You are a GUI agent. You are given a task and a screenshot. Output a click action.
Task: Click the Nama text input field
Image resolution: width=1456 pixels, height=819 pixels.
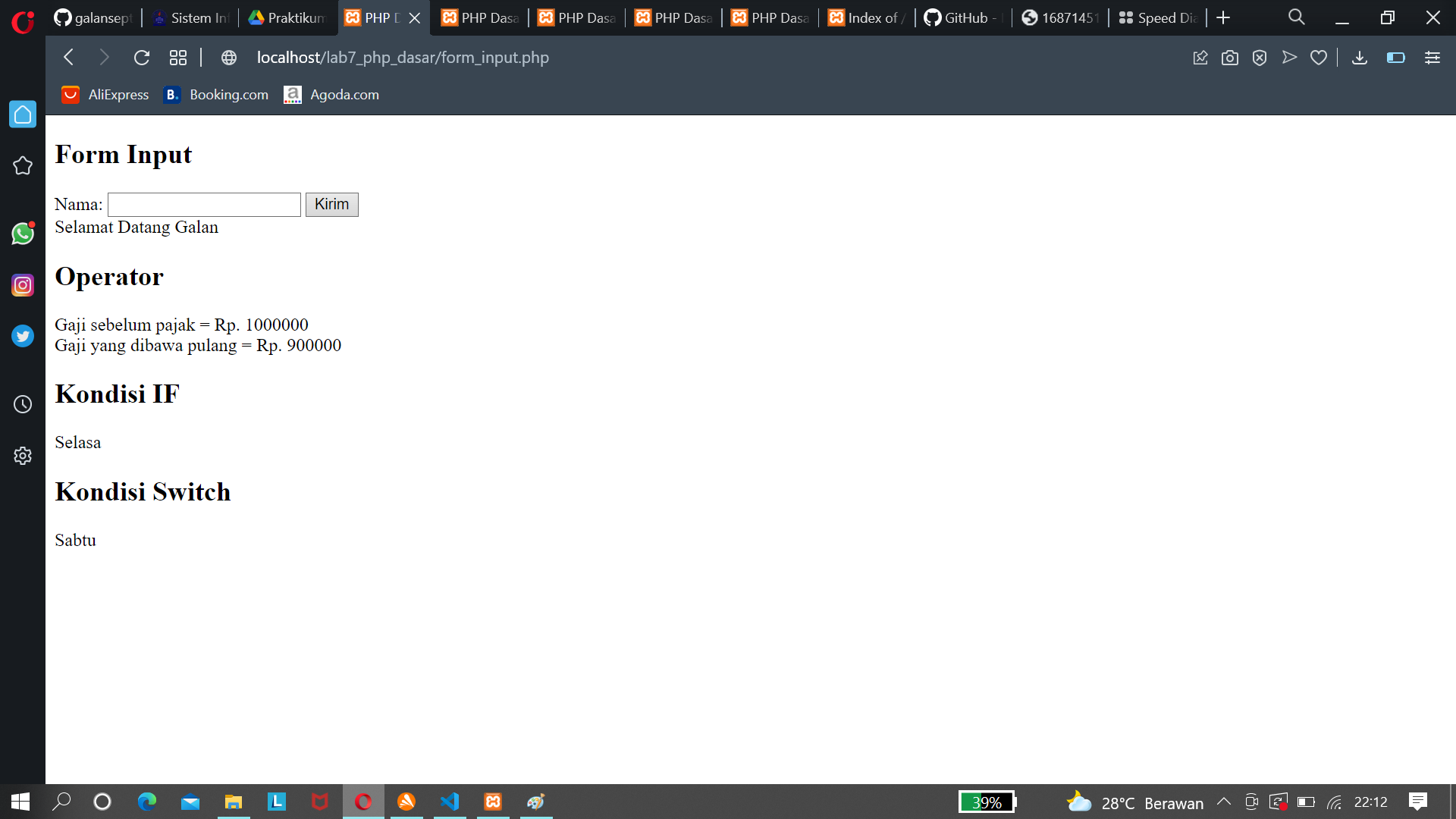click(x=203, y=204)
